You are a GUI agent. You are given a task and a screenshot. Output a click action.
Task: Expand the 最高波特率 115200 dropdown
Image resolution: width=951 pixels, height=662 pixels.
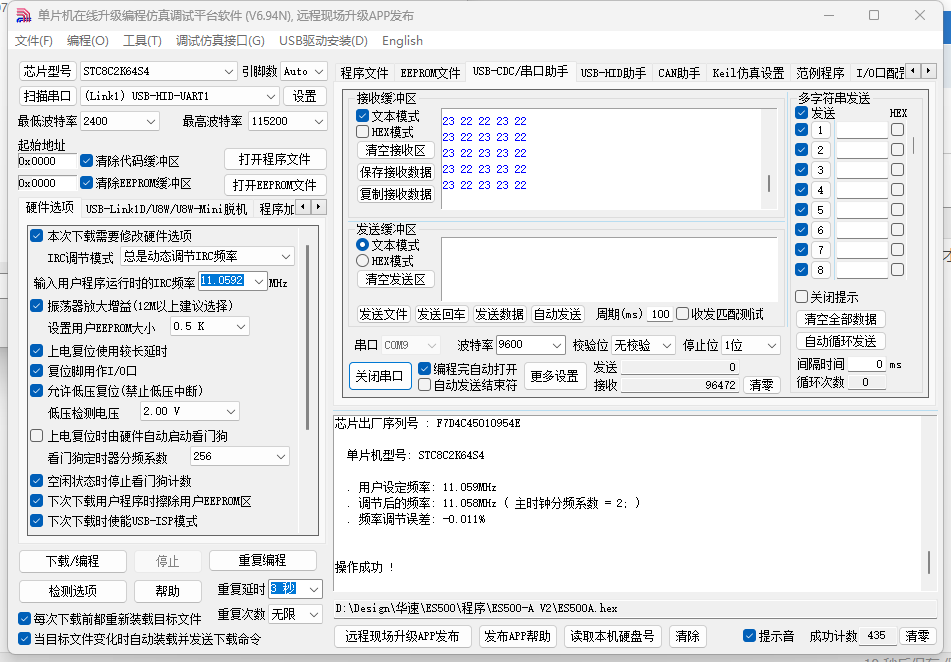point(319,121)
